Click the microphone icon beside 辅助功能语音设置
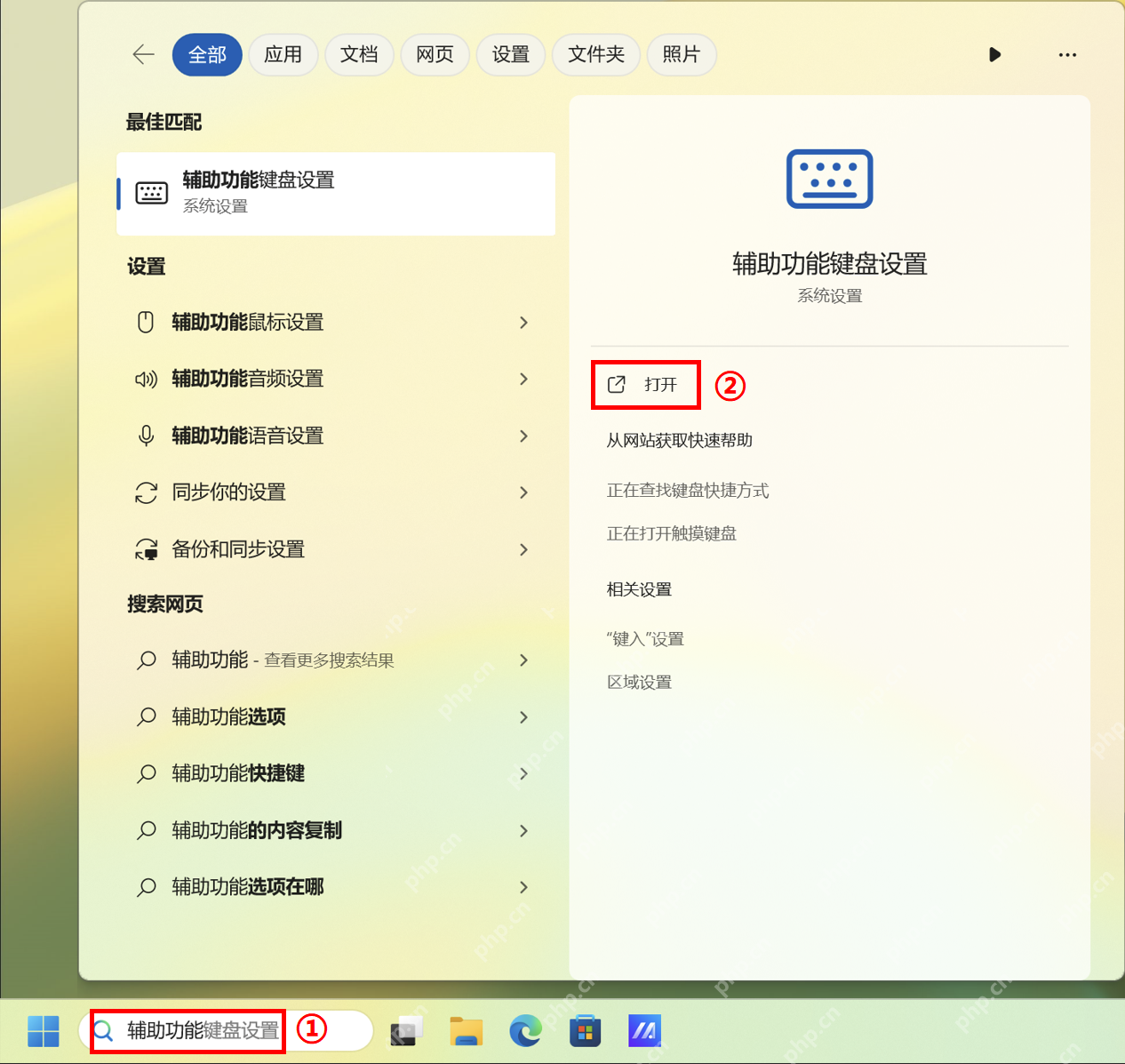 [146, 436]
